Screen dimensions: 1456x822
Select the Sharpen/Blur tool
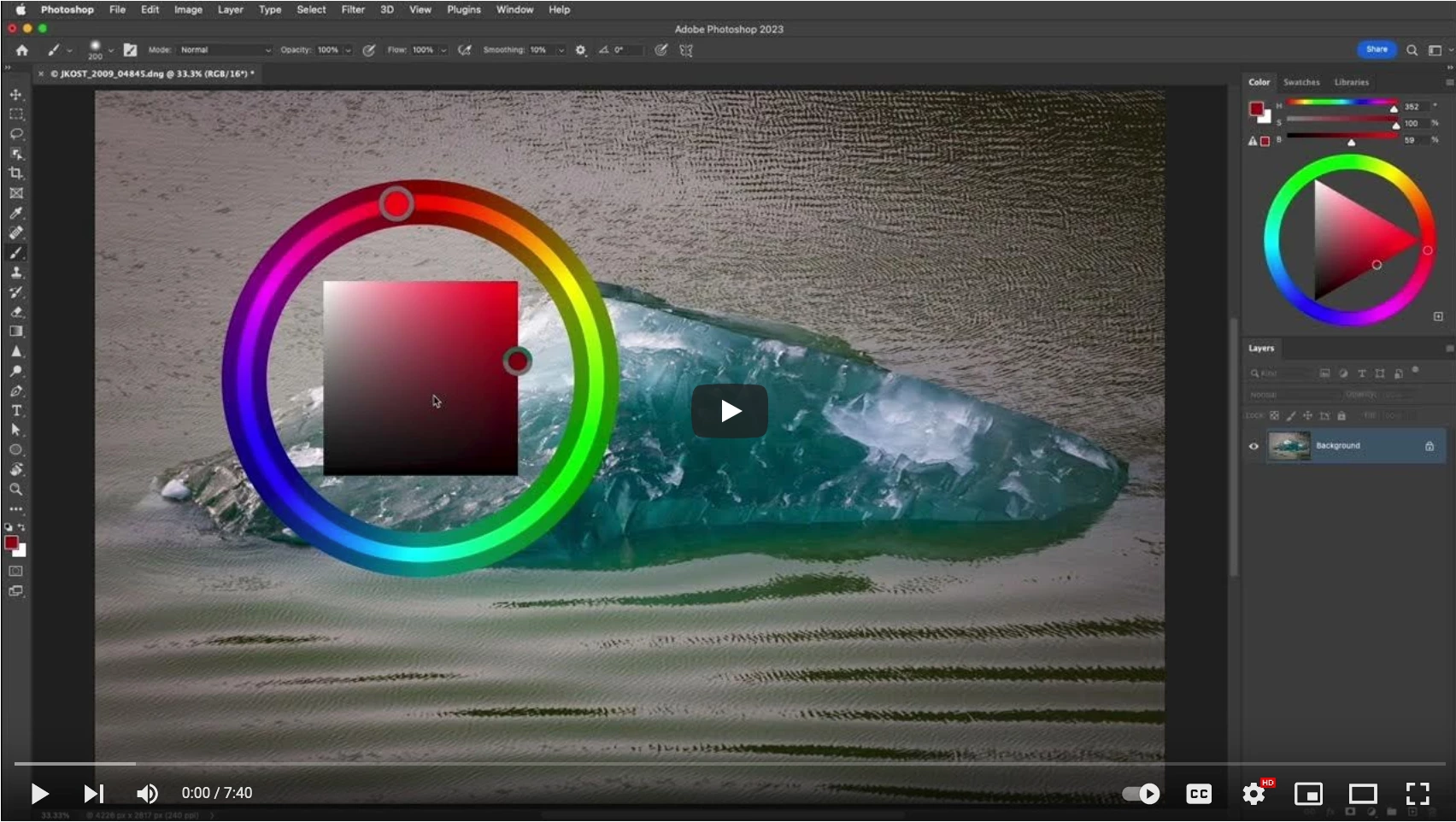pos(16,351)
